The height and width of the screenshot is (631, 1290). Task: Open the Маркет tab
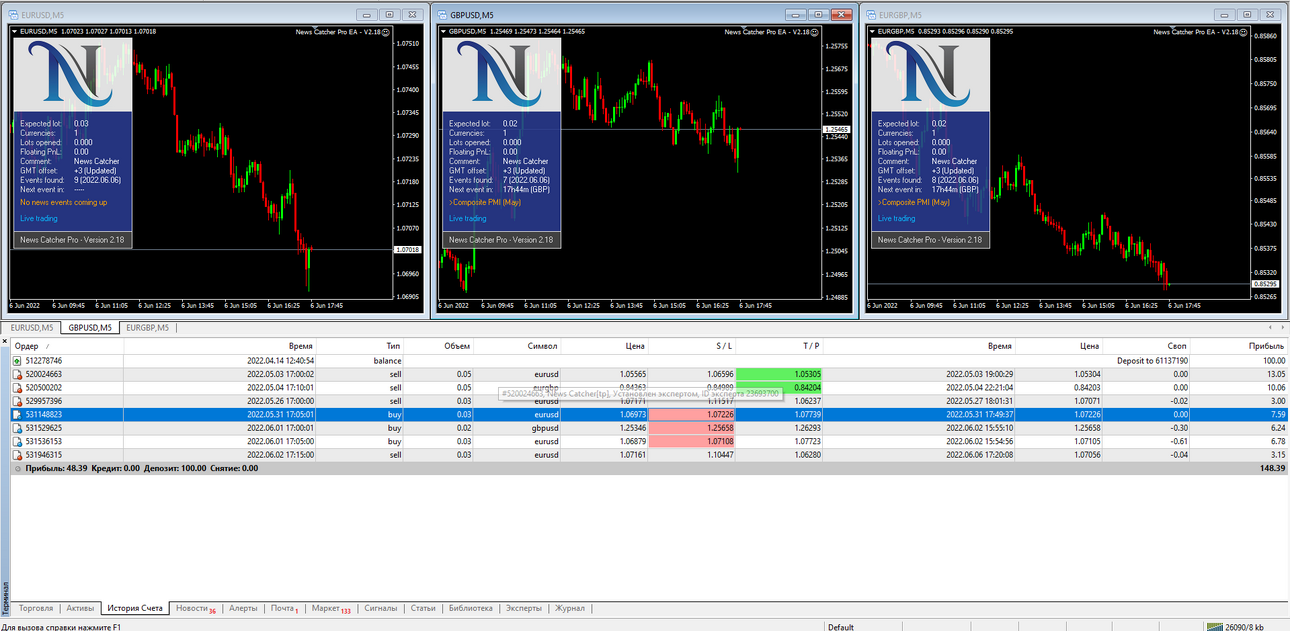330,608
